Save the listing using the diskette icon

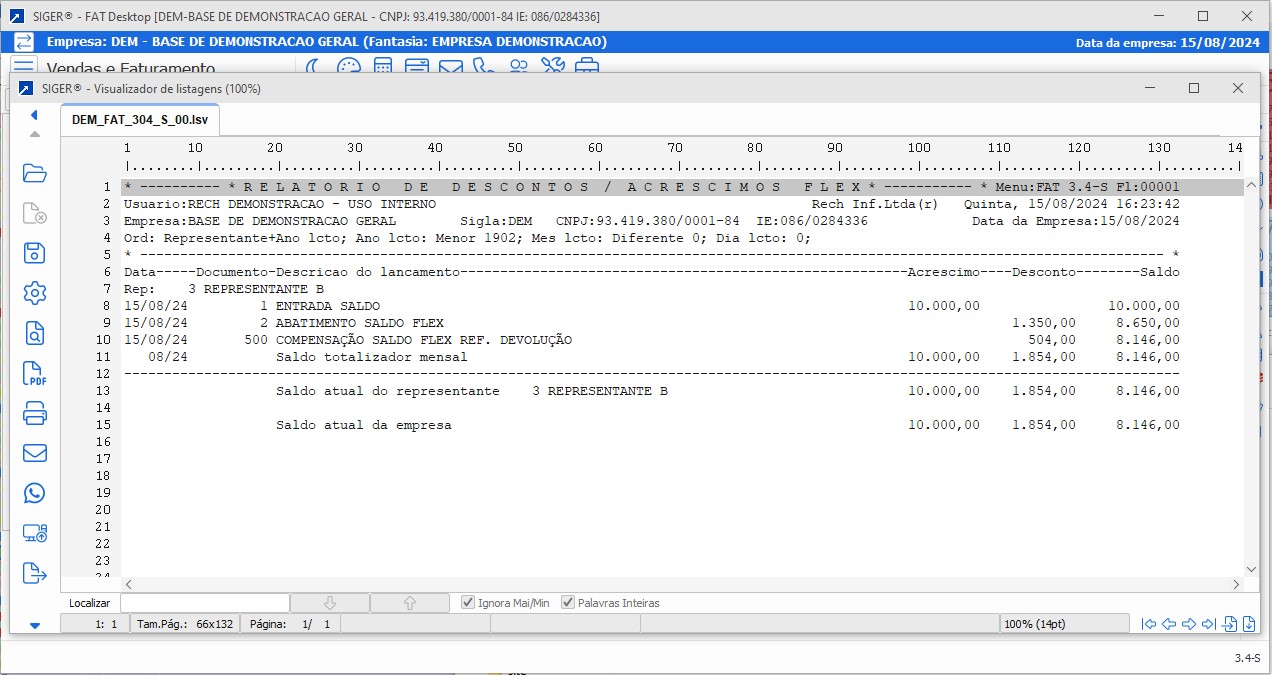point(35,253)
